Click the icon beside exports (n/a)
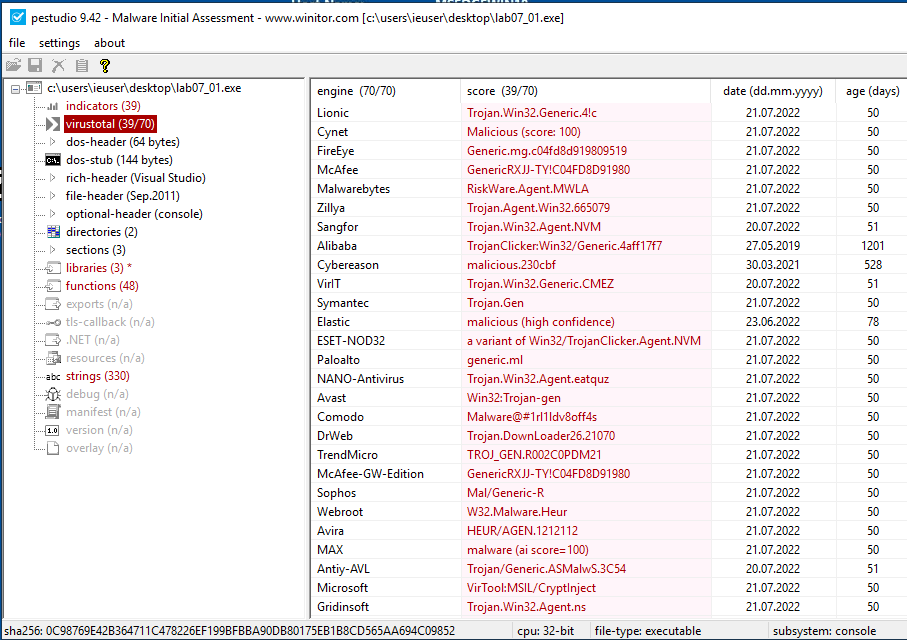 point(53,304)
